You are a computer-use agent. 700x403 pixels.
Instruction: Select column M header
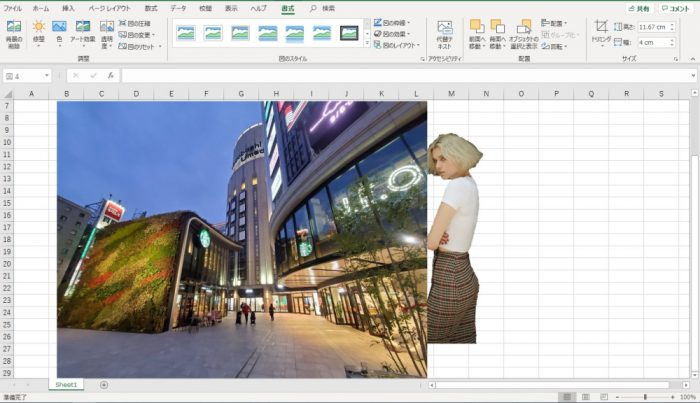[x=451, y=94]
